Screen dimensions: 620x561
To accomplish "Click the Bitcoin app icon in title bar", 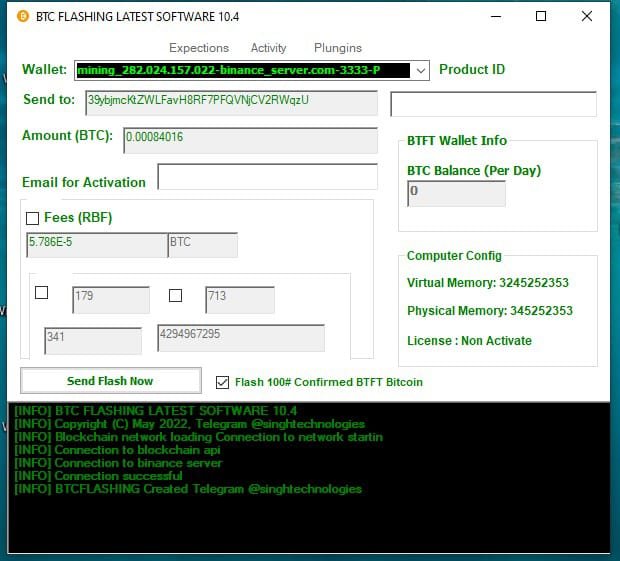I will [x=23, y=16].
